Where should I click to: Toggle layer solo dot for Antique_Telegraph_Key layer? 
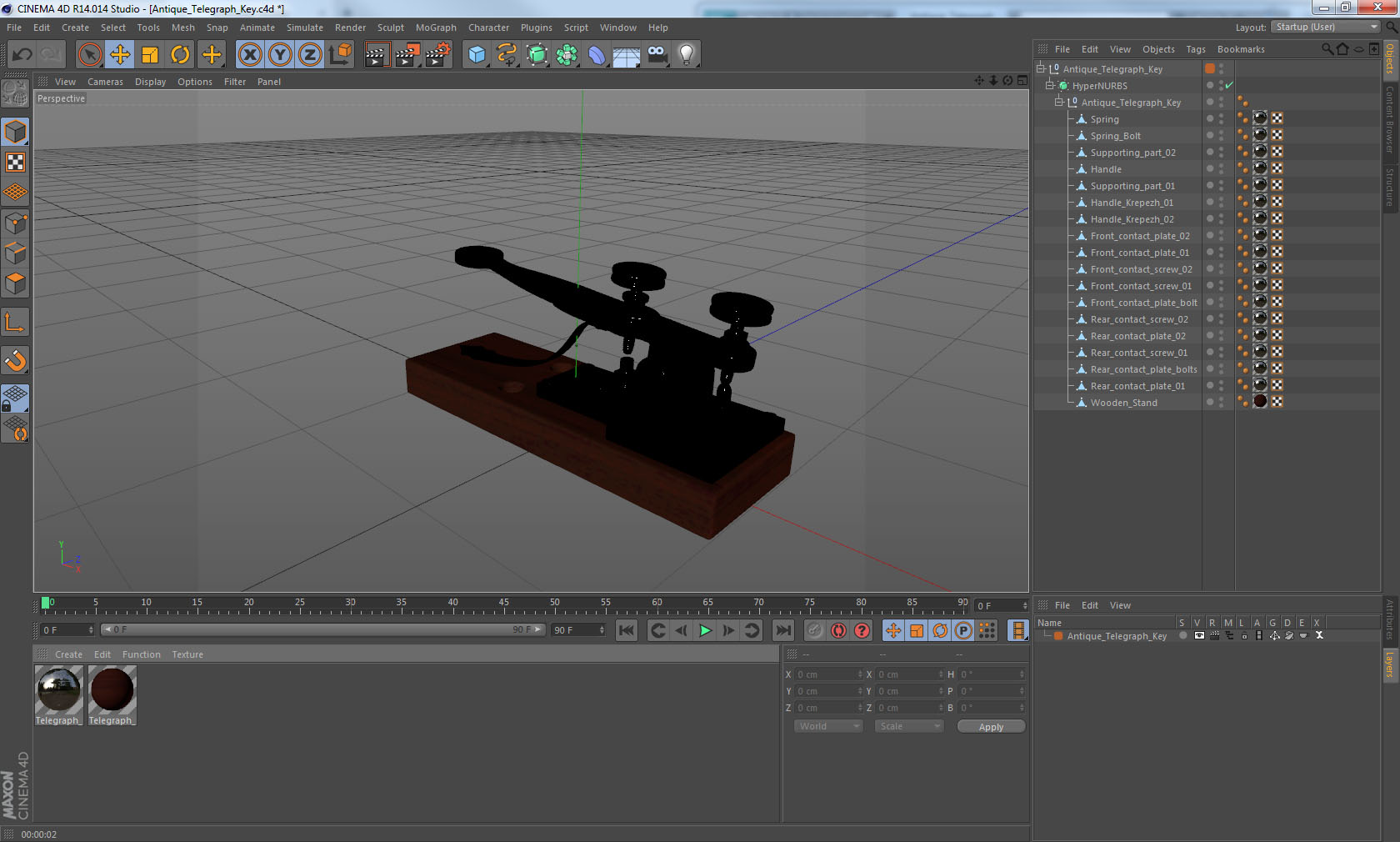click(1182, 635)
